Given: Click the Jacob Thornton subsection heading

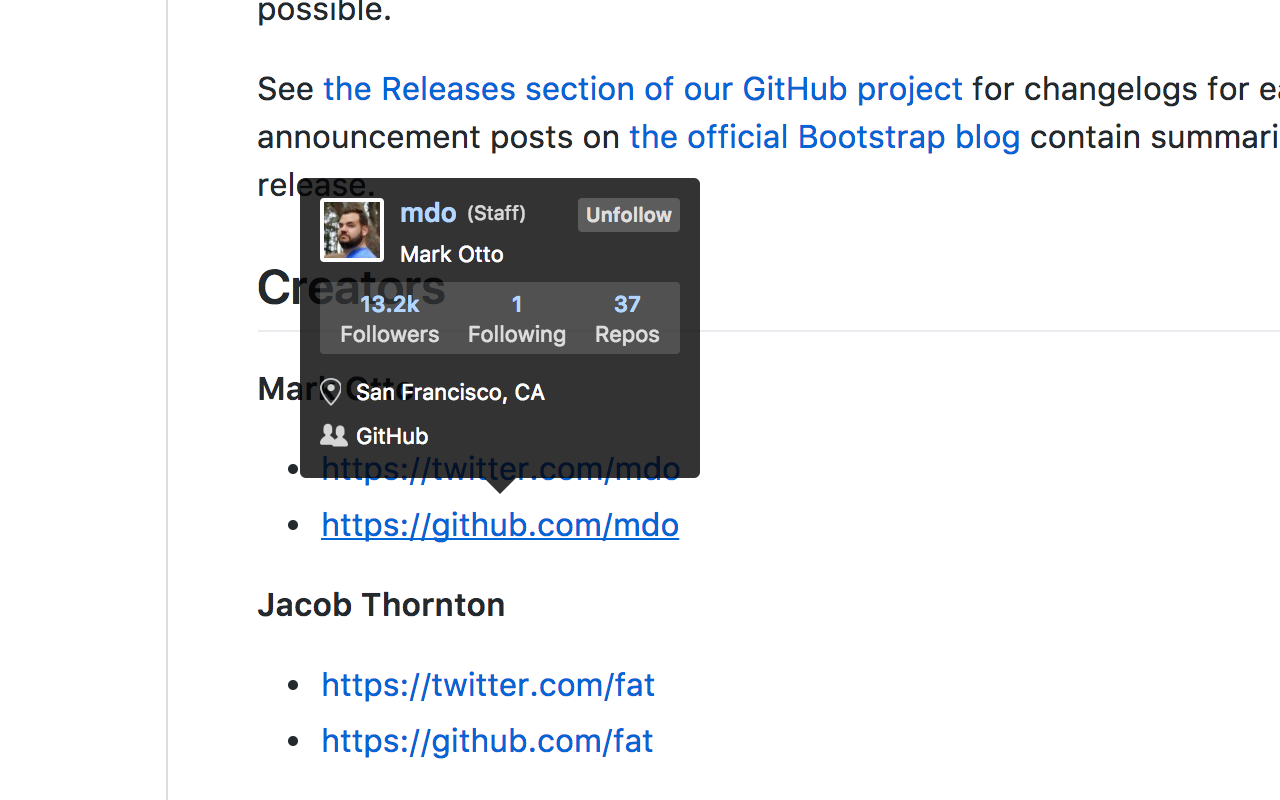Looking at the screenshot, I should point(381,604).
